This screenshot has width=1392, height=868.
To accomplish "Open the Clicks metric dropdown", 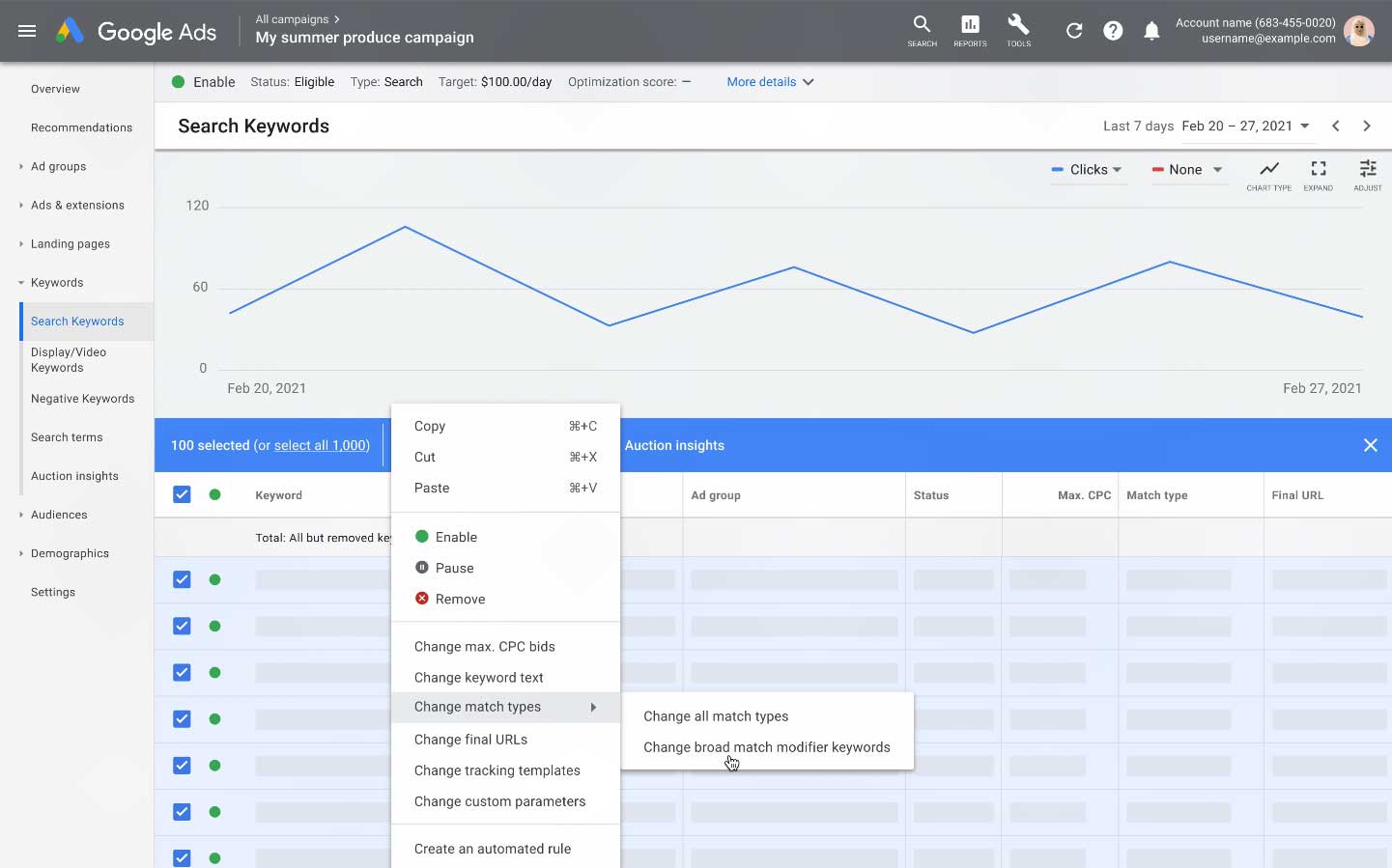I will pyautogui.click(x=1088, y=169).
